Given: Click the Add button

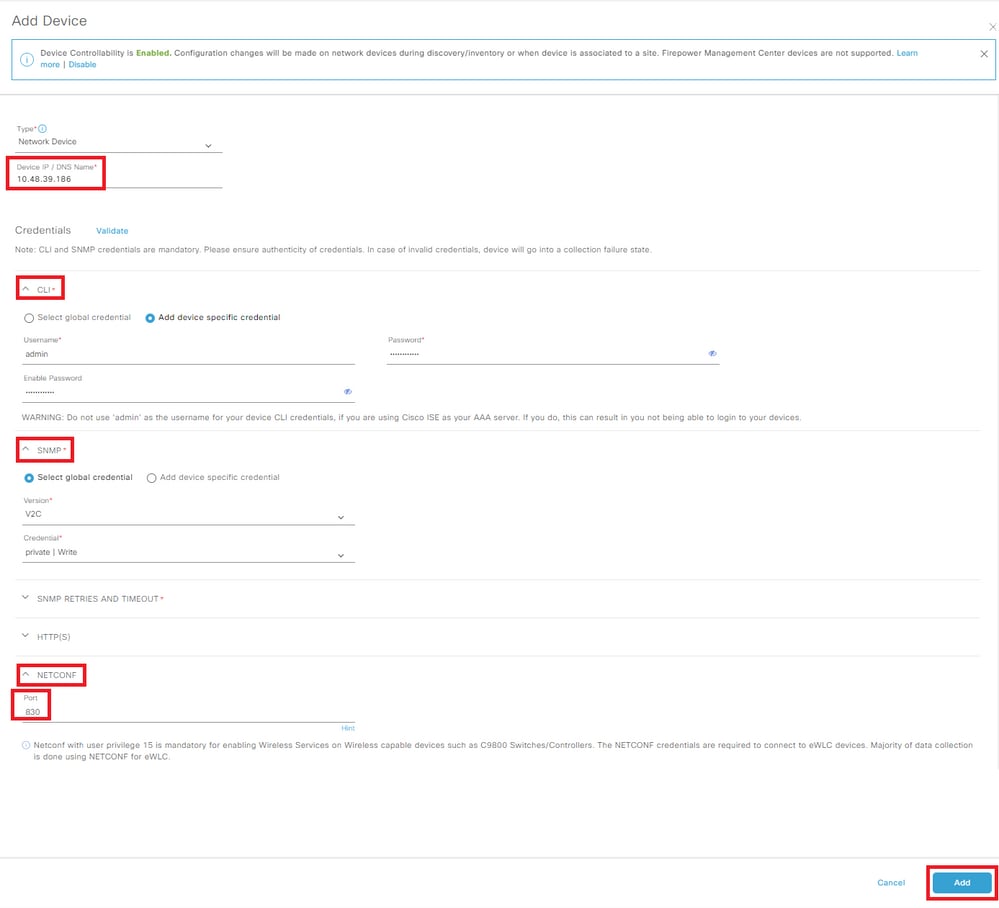Looking at the screenshot, I should pyautogui.click(x=961, y=883).
